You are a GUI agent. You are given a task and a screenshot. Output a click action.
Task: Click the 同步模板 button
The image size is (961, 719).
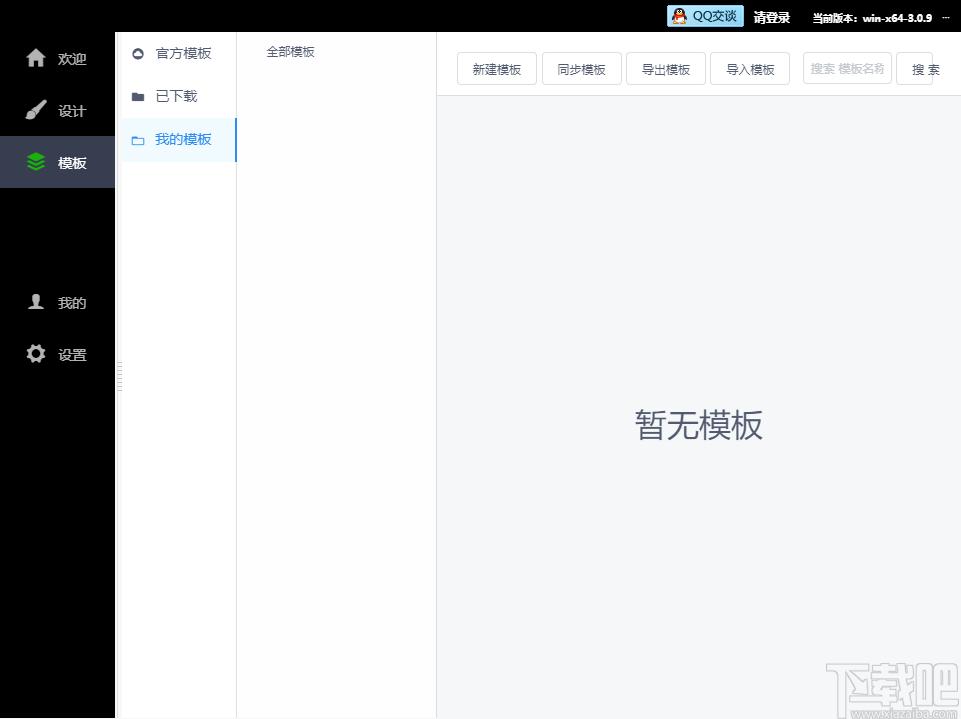click(x=582, y=69)
